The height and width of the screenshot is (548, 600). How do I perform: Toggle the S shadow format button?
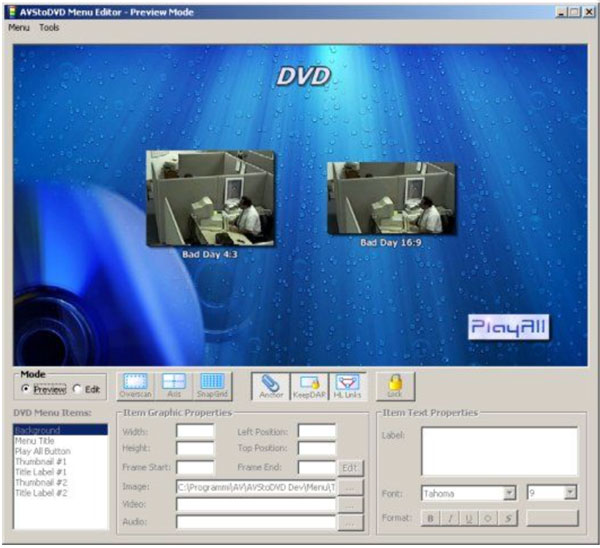pyautogui.click(x=508, y=518)
